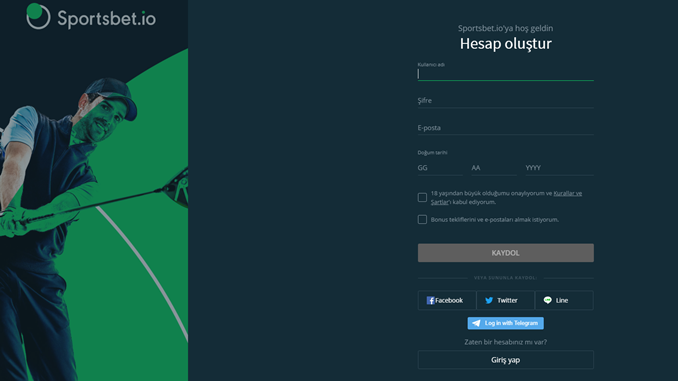Sign up with the Twitter button
This screenshot has height=381, width=678.
point(505,300)
